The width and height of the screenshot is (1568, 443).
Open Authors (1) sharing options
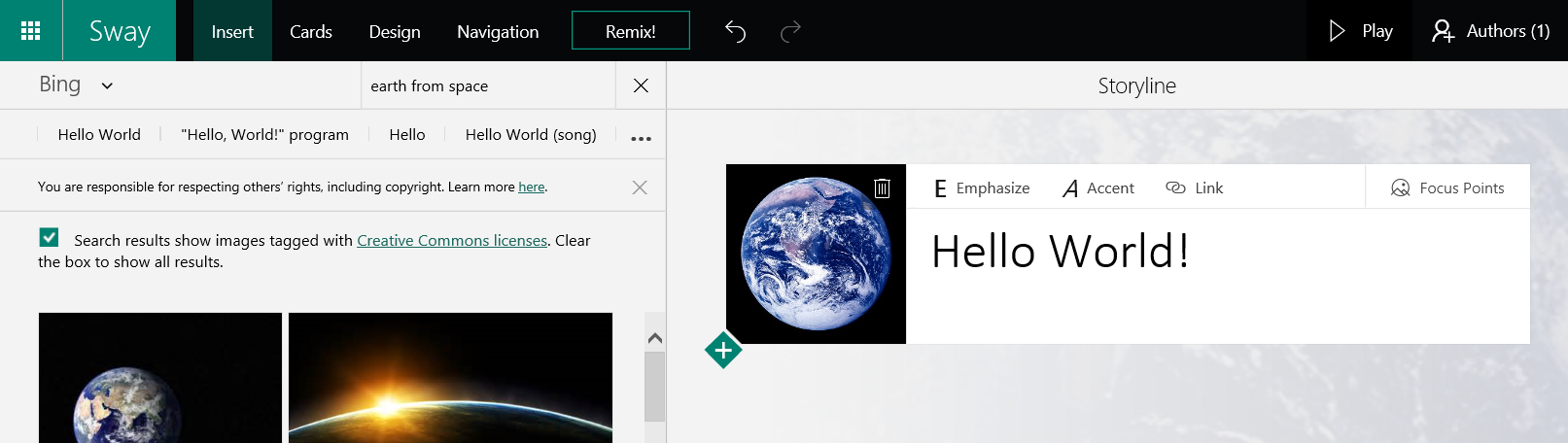pos(1490,31)
